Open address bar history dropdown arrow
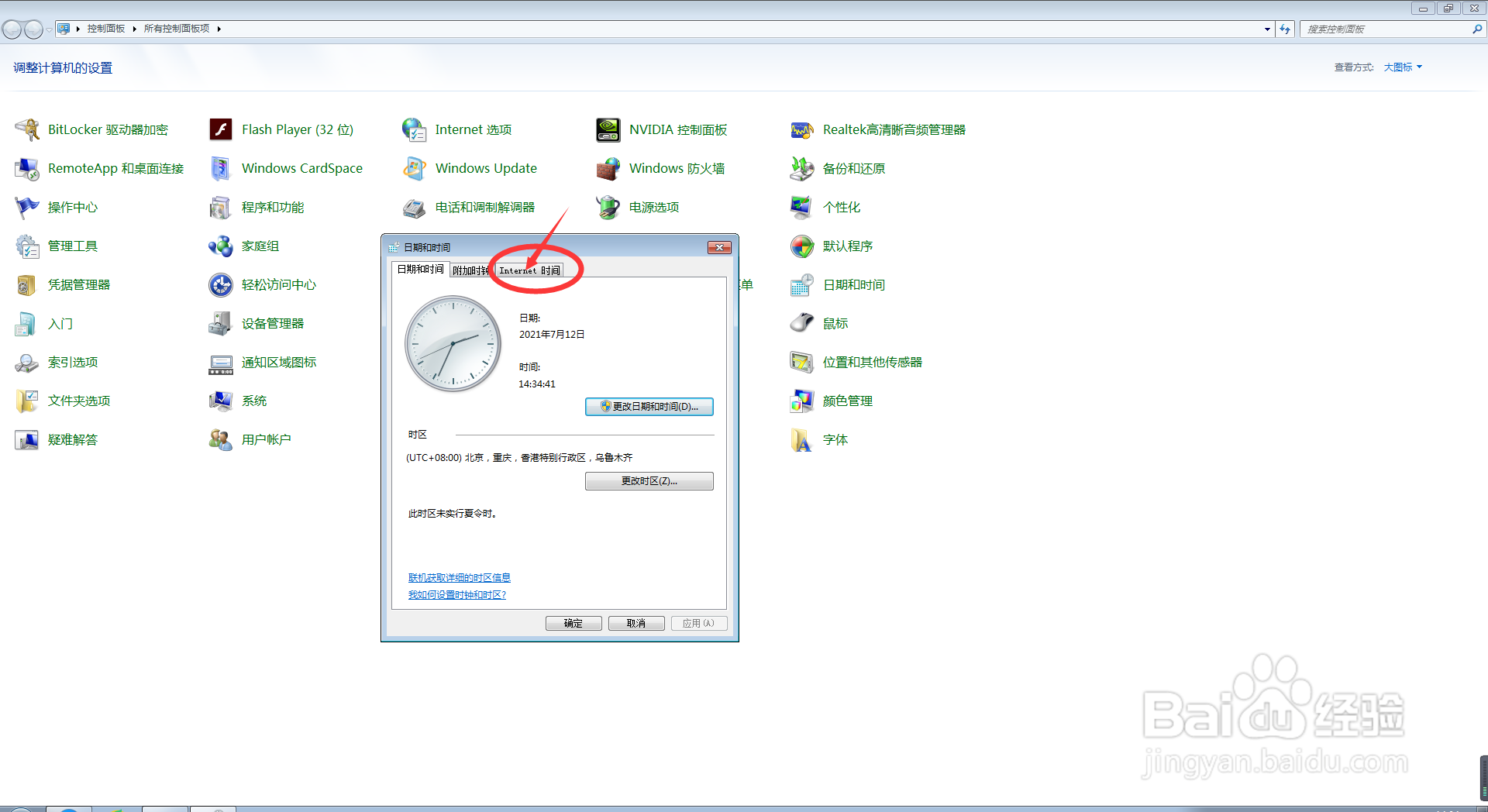The image size is (1488, 812). (1267, 29)
